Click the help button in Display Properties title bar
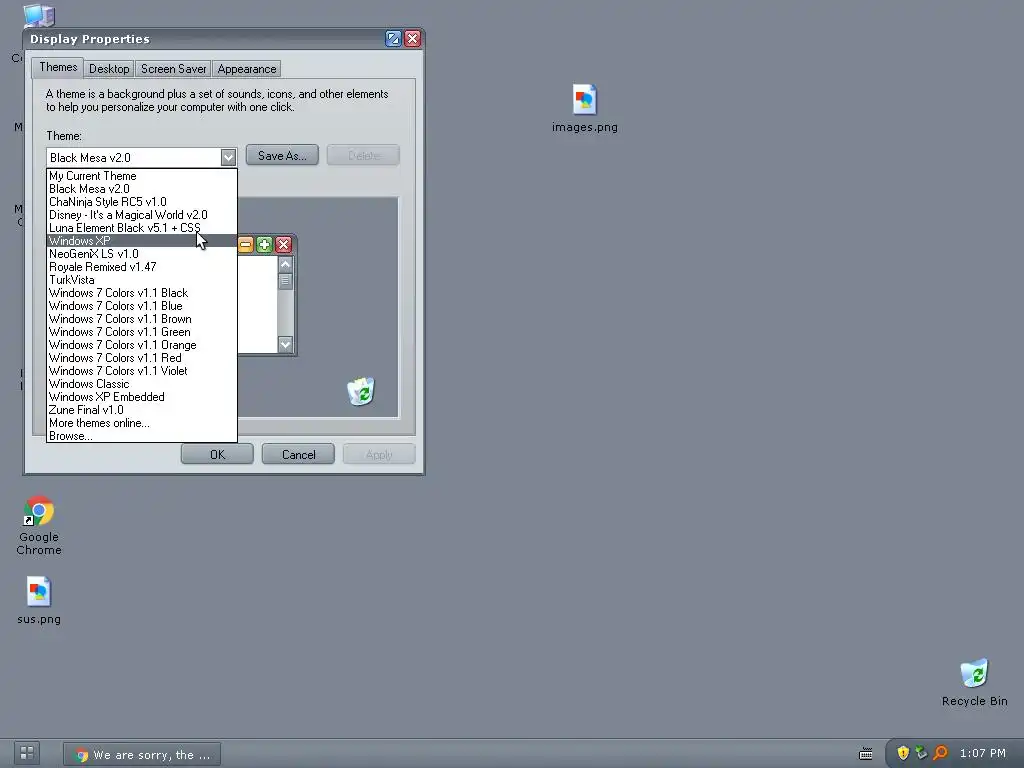 pyautogui.click(x=393, y=39)
